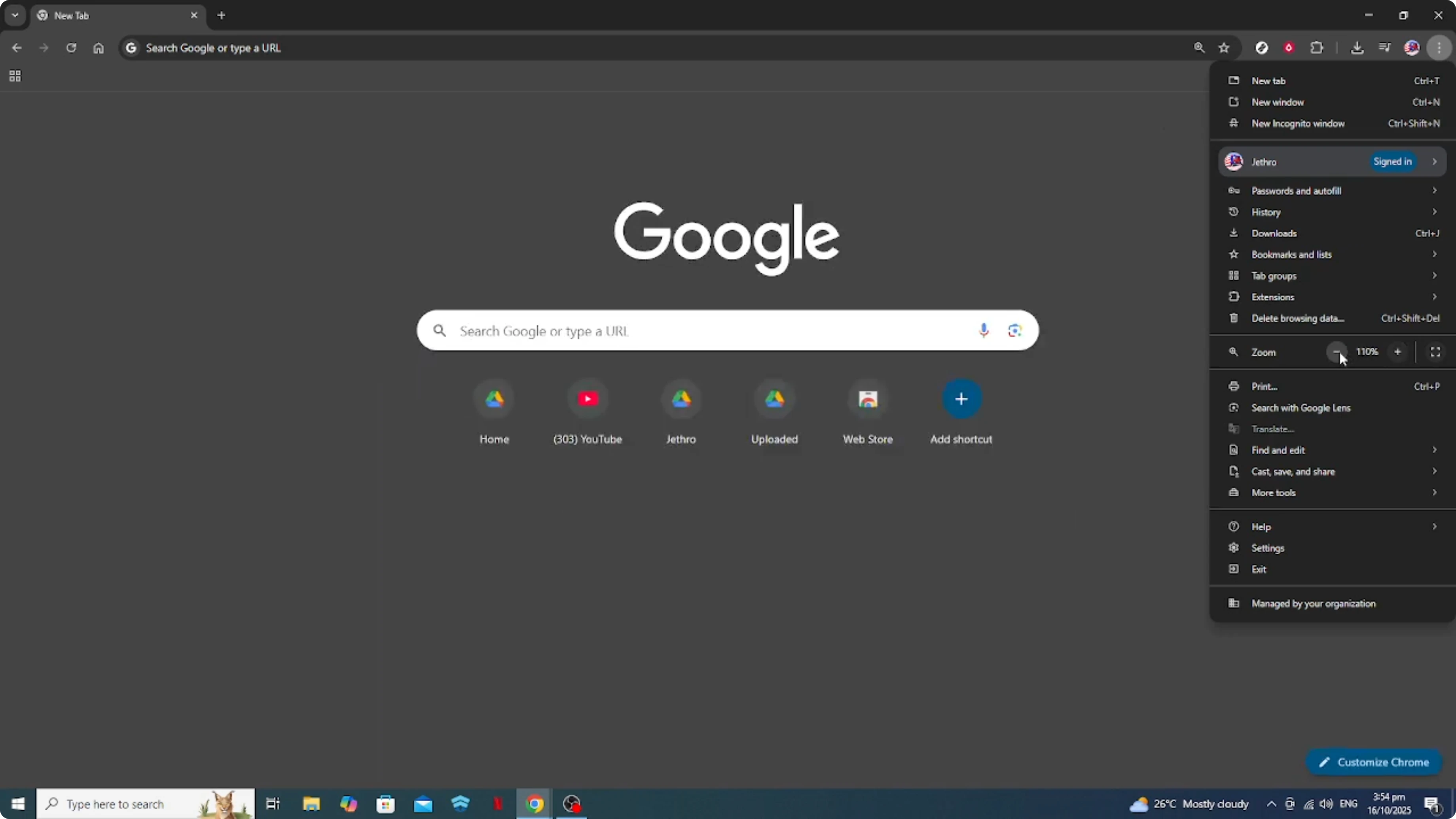Screen dimensions: 1456x819
Task: Start voice search with the microphone icon
Action: [984, 331]
